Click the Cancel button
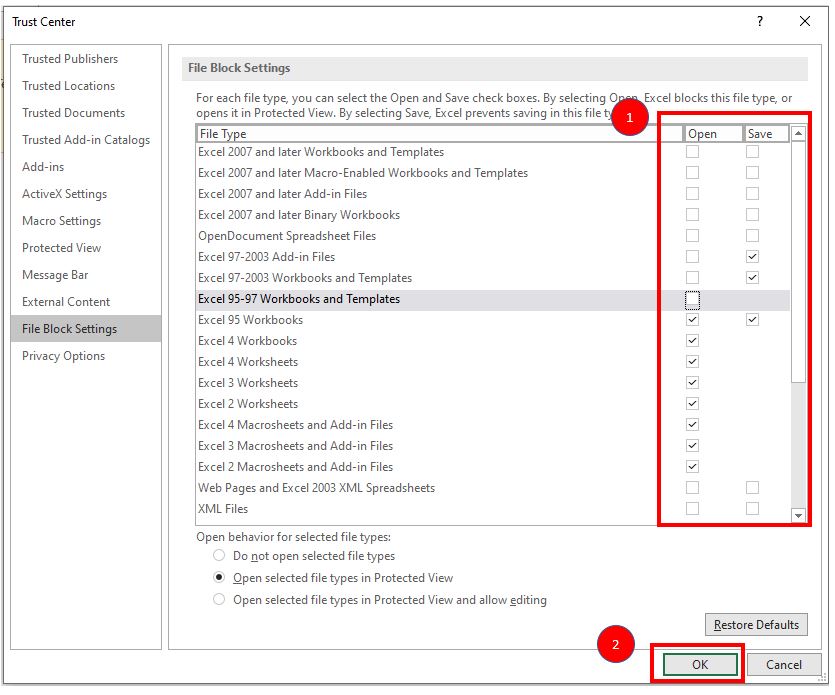 coord(784,665)
